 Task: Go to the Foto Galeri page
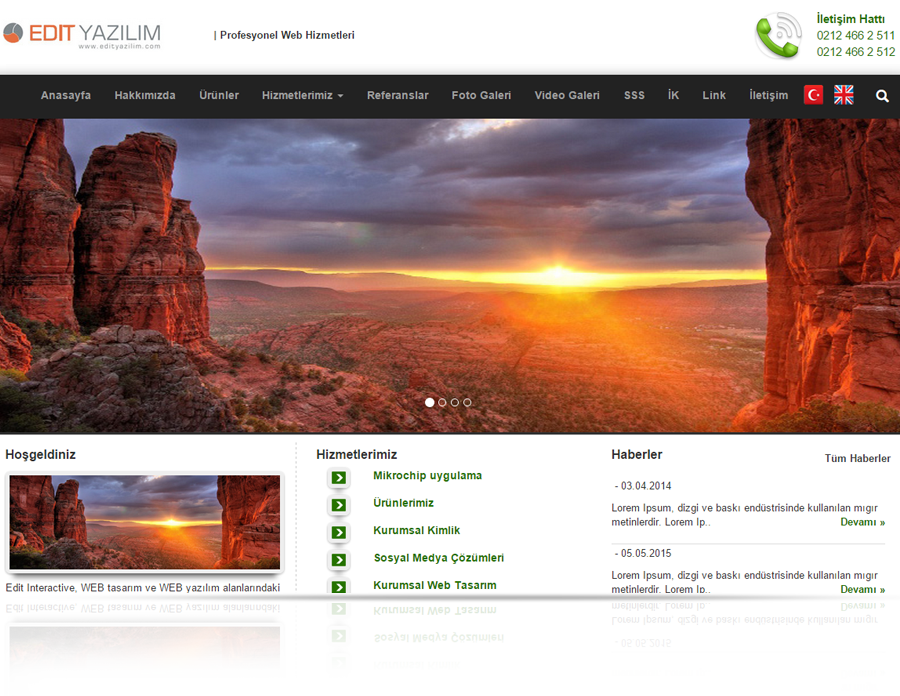click(x=481, y=96)
